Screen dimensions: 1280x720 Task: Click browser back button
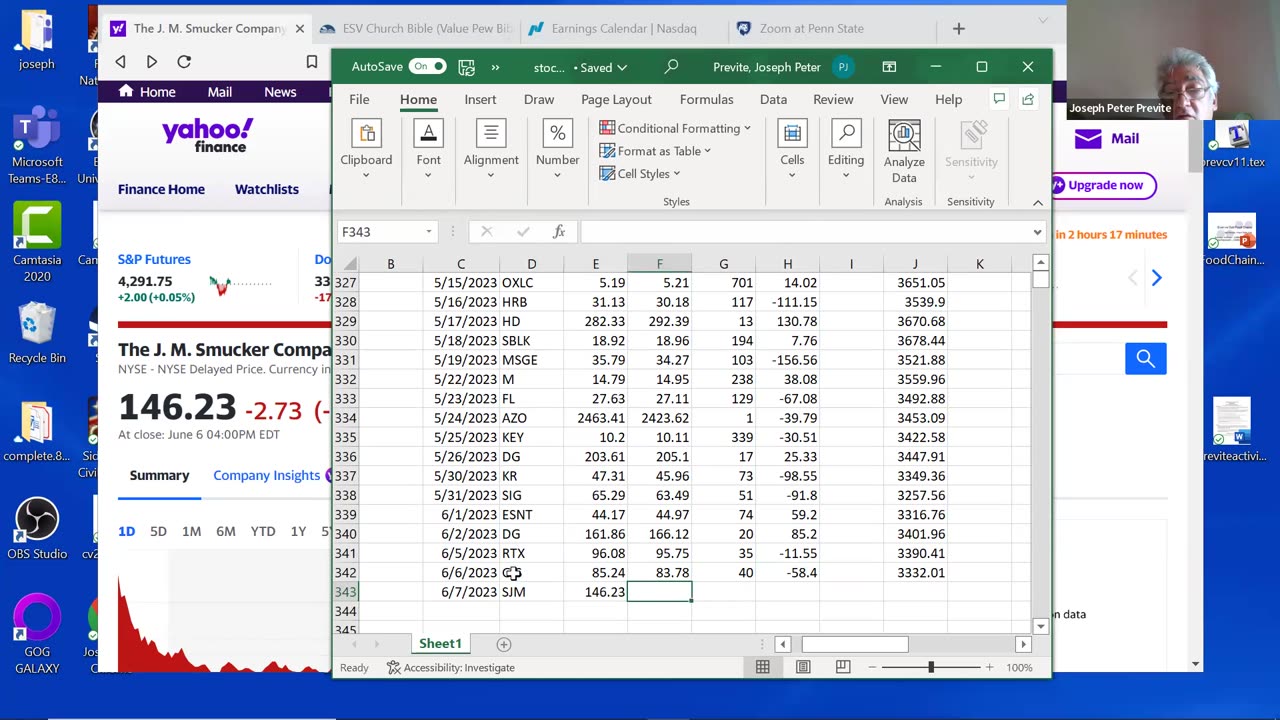121,62
